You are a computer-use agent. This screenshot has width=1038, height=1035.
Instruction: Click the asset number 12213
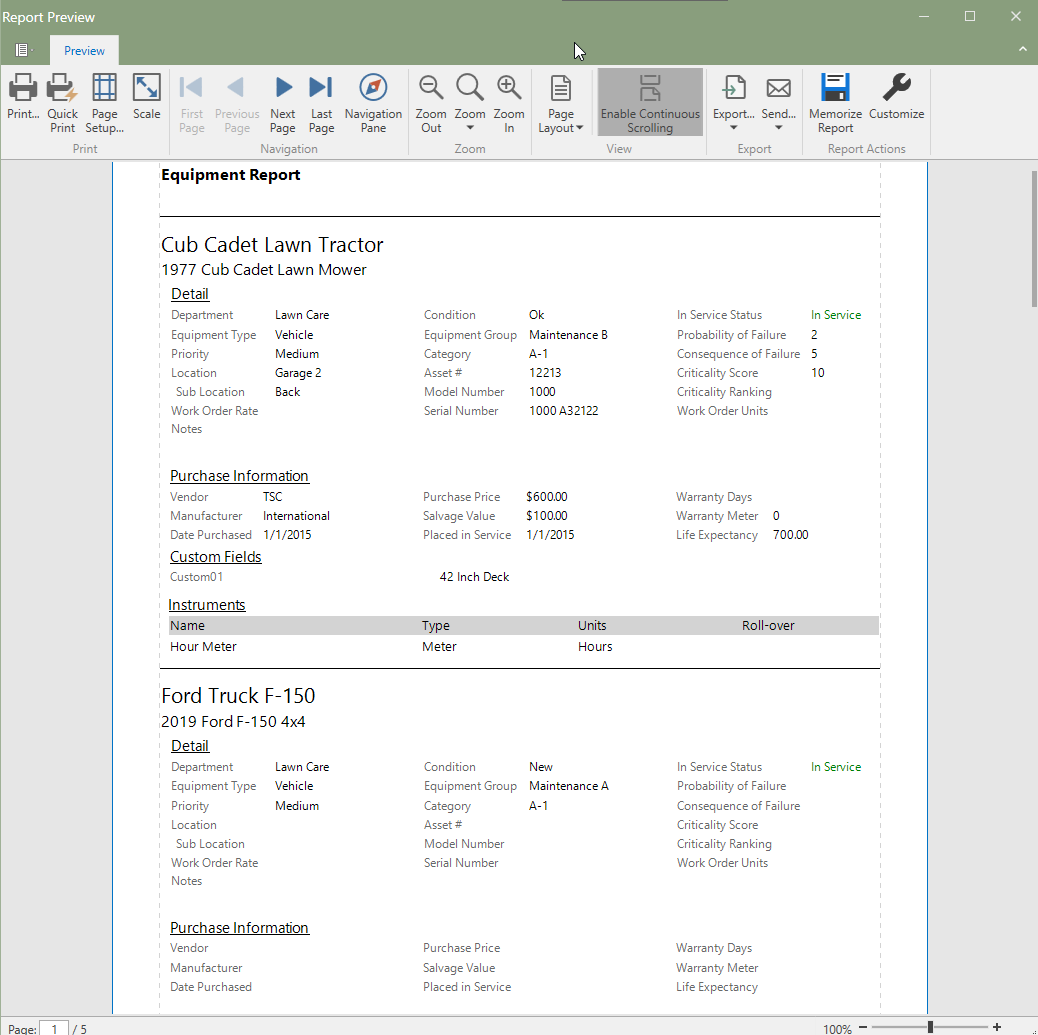click(545, 373)
